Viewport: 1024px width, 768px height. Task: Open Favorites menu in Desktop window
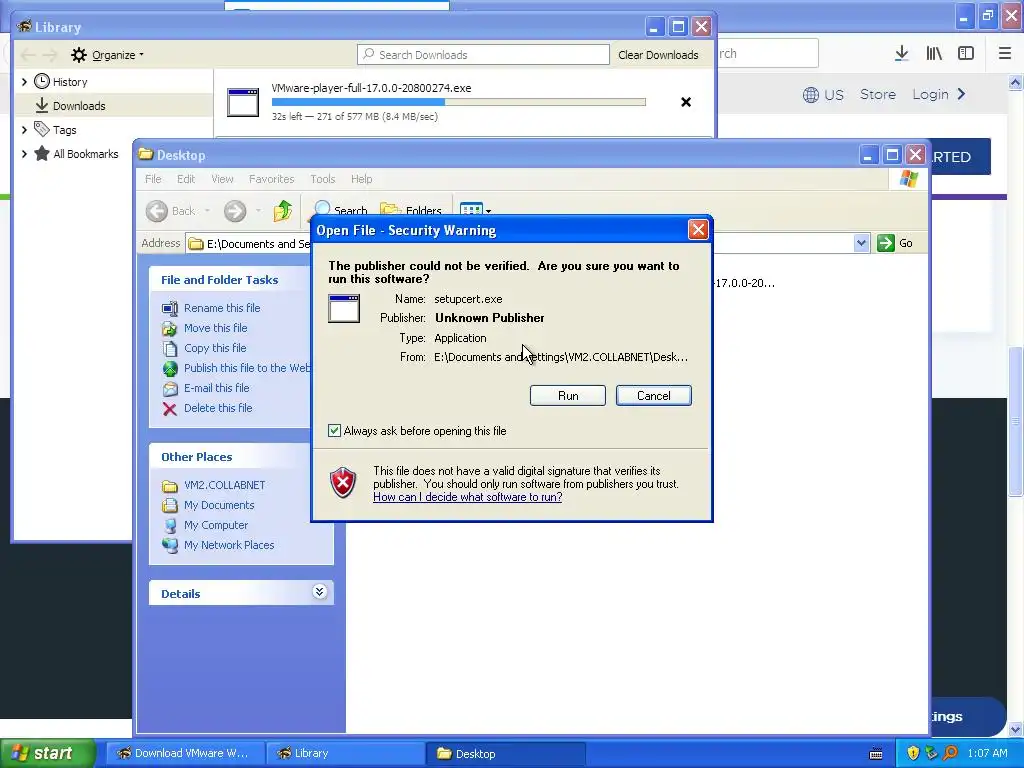pos(271,179)
